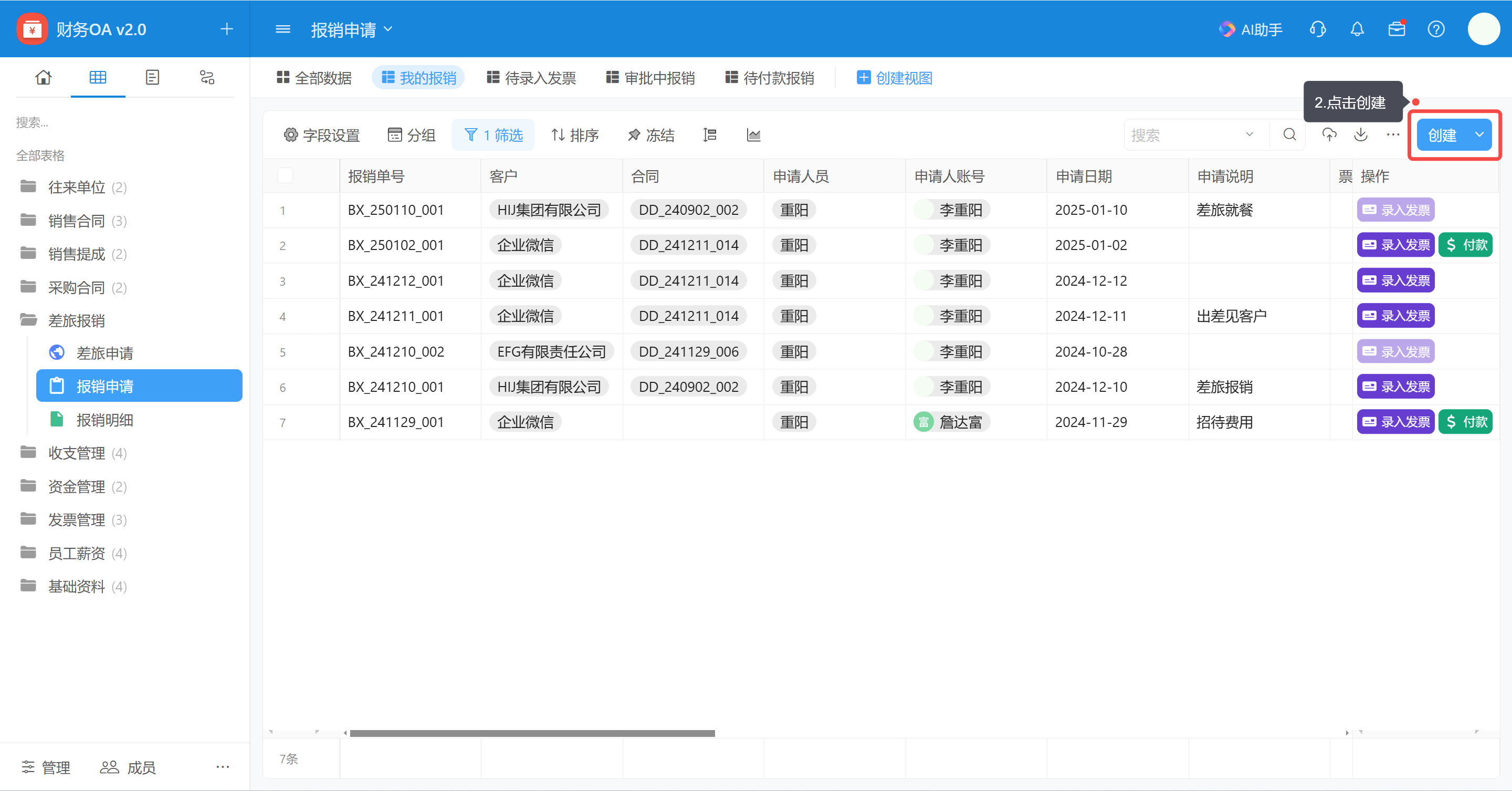Select the document page icon tab in sidebar
Screen dimensions: 1512x791
click(153, 78)
